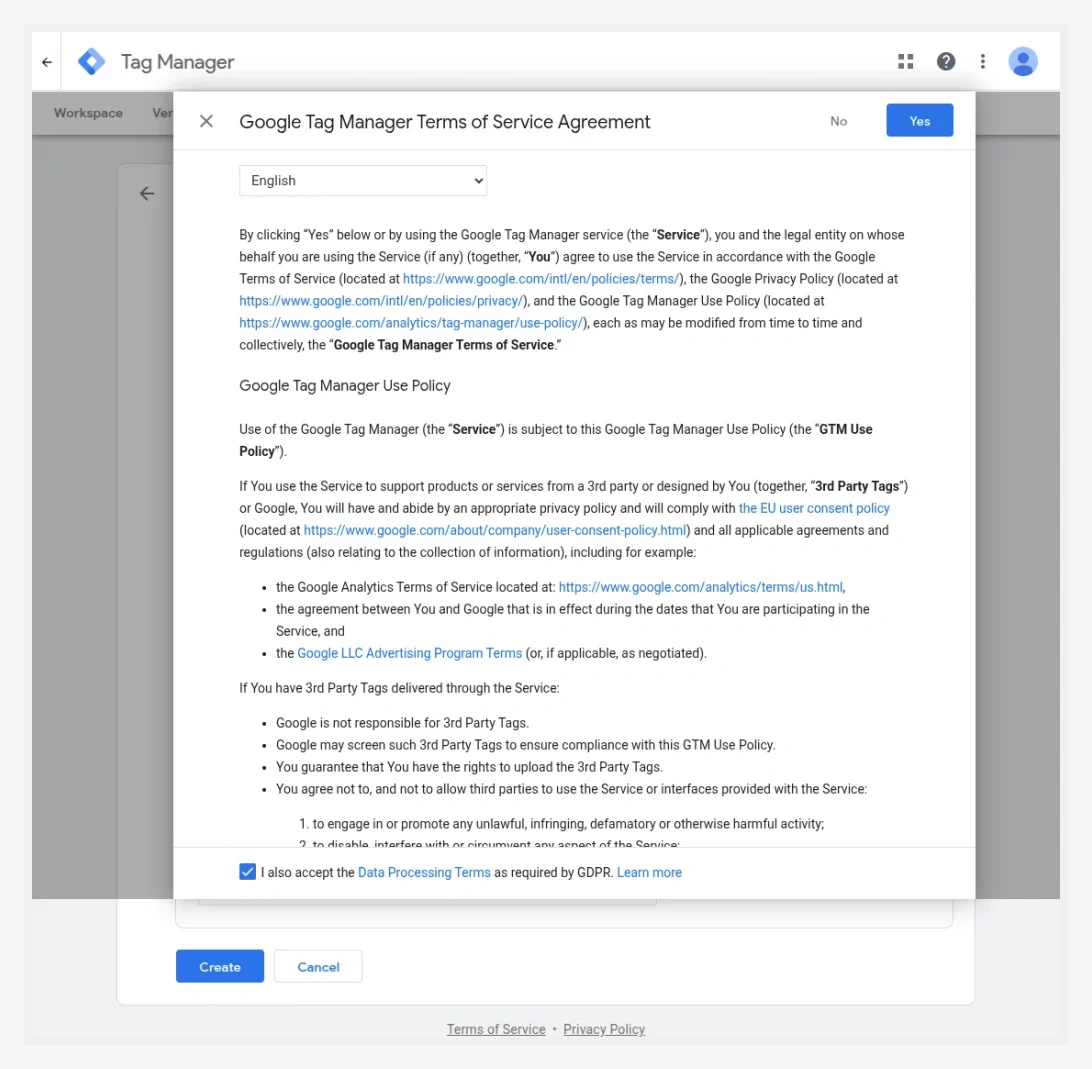The width and height of the screenshot is (1092, 1069).
Task: Click the user account avatar
Action: click(x=1022, y=61)
